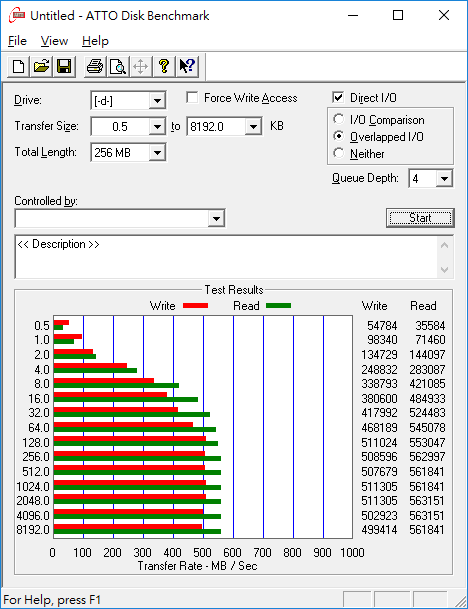This screenshot has height=609, width=468.
Task: Select the I/O Comparison radio button
Action: 338,119
